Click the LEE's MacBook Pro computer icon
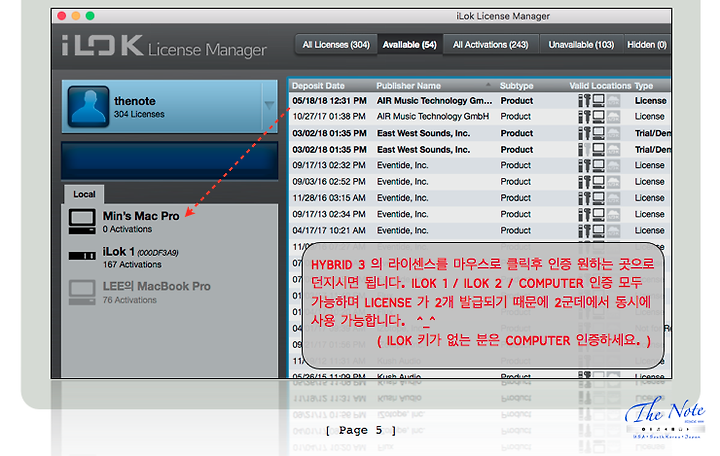 pyautogui.click(x=82, y=293)
